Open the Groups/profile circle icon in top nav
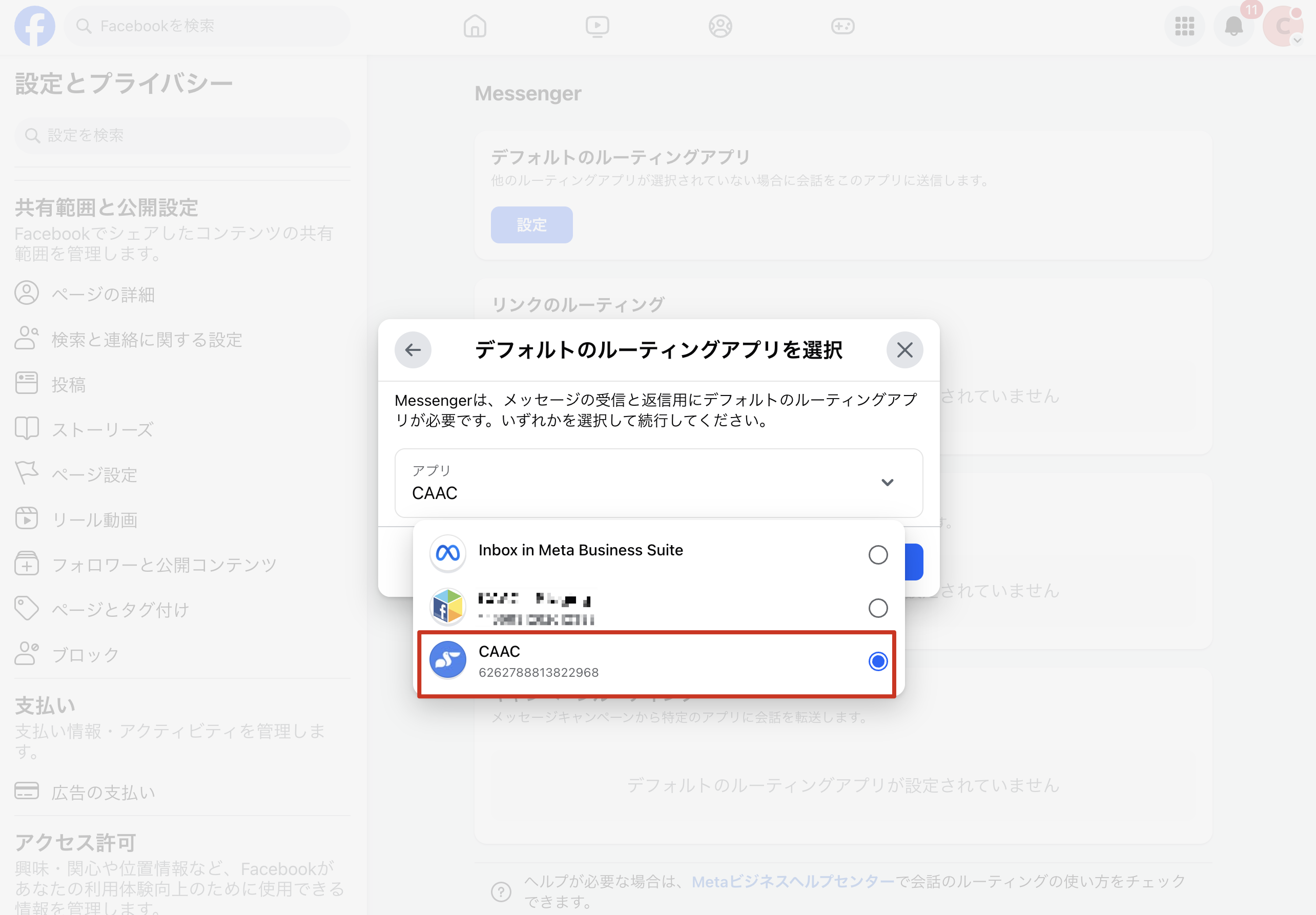Screen dimensions: 1316x915 click(720, 26)
